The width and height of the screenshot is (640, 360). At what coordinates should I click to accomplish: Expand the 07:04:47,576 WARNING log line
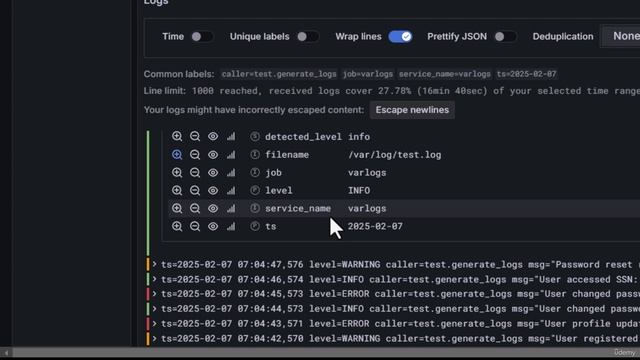pos(155,264)
